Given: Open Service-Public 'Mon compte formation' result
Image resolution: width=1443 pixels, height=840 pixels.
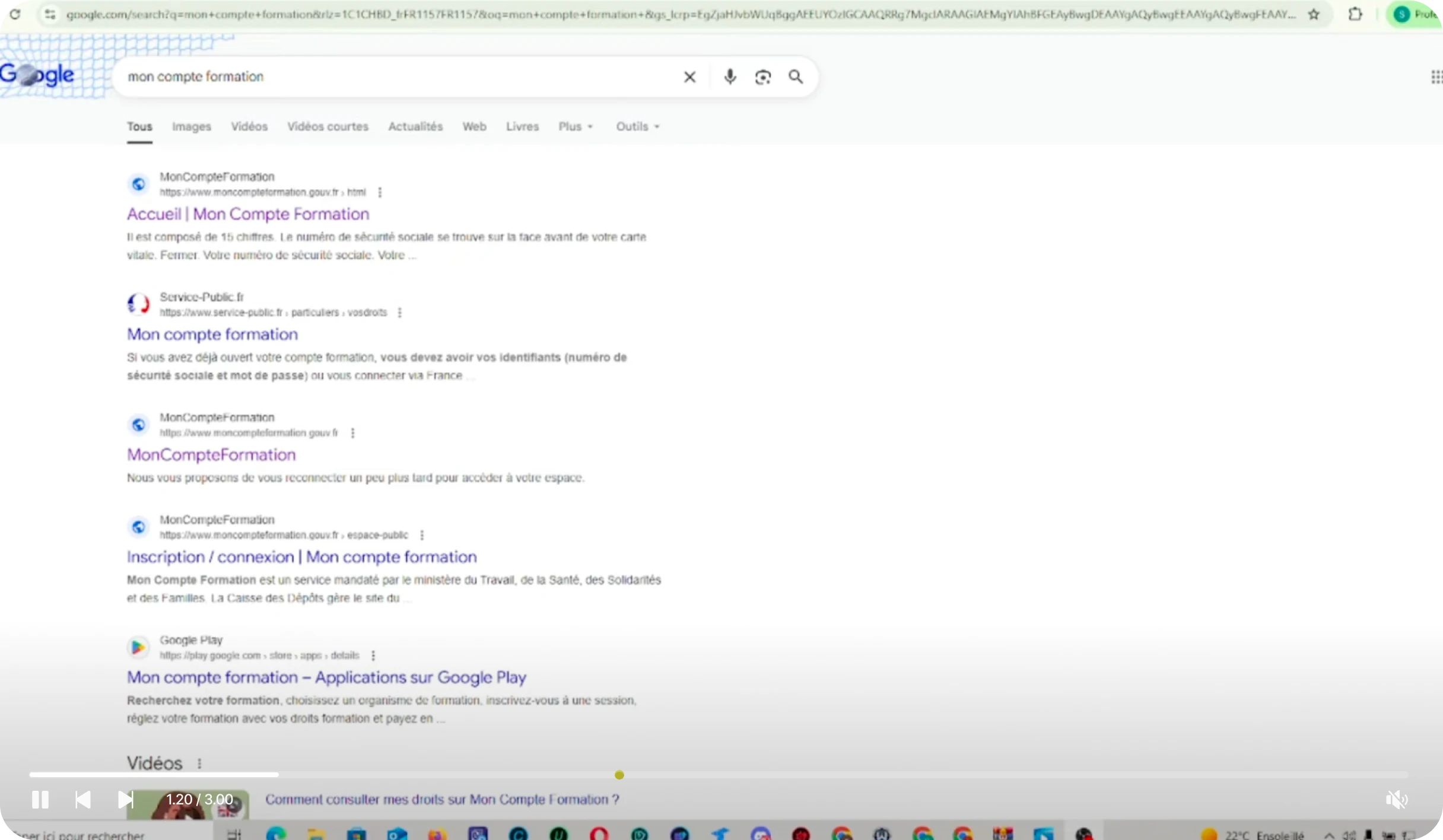Looking at the screenshot, I should pos(212,335).
